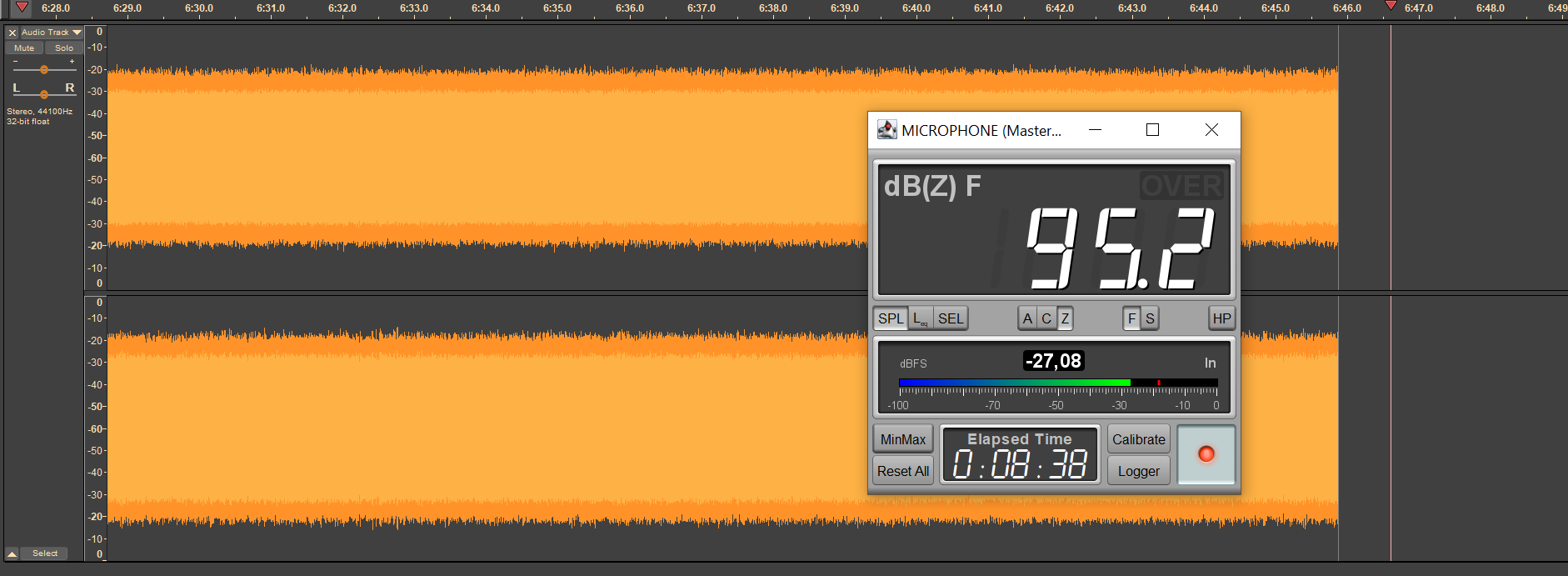Click the dB(Z) F label in meter
1568x576 pixels.
(932, 186)
